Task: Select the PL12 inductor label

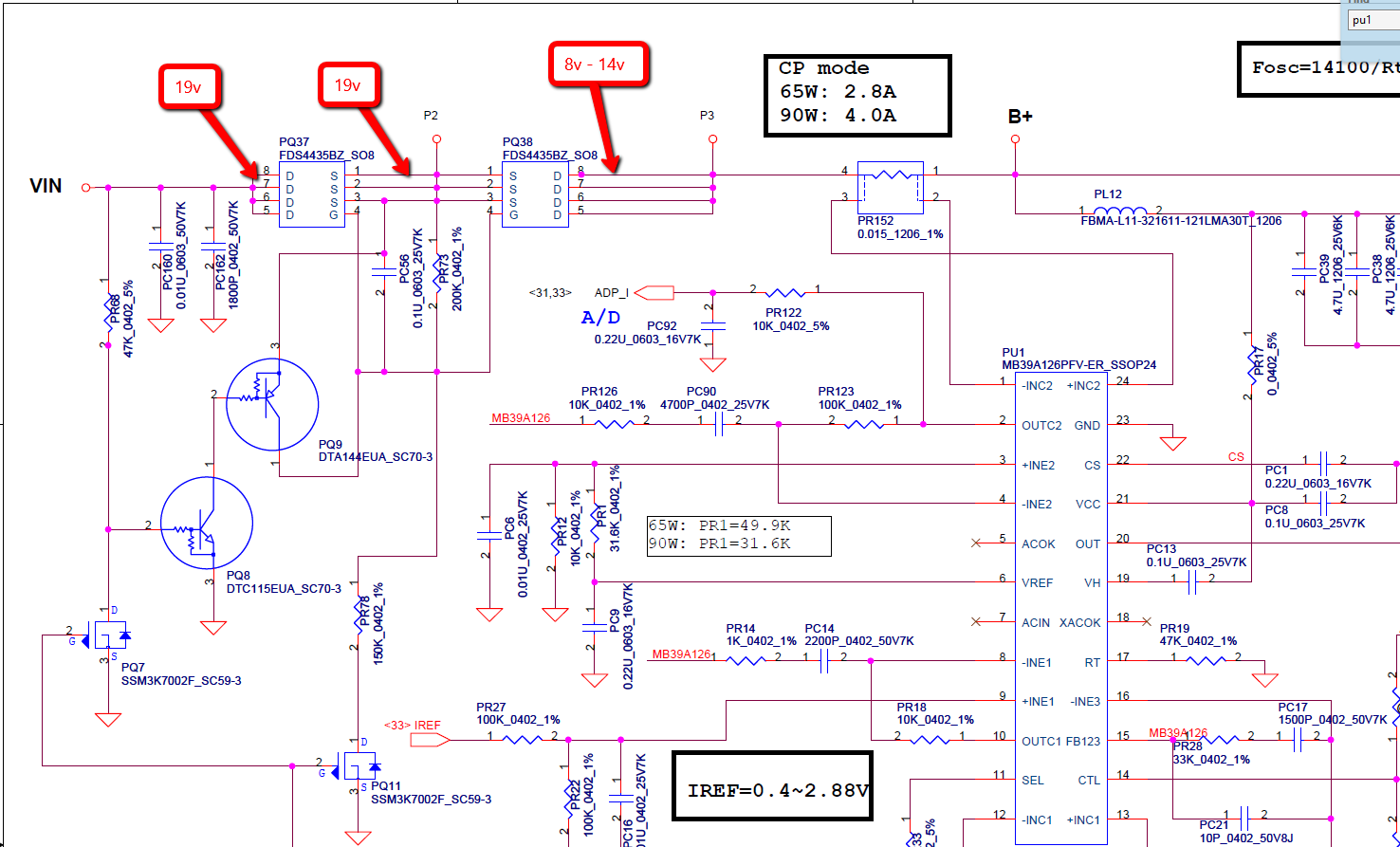Action: click(1108, 194)
